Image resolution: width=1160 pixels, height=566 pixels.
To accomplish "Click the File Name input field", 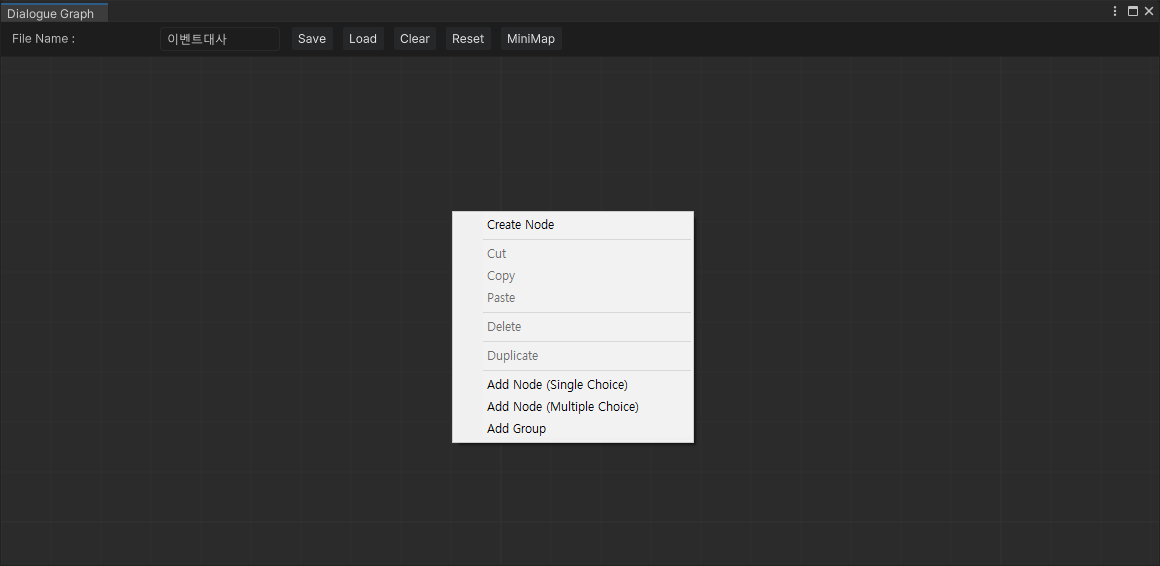I will click(x=220, y=39).
